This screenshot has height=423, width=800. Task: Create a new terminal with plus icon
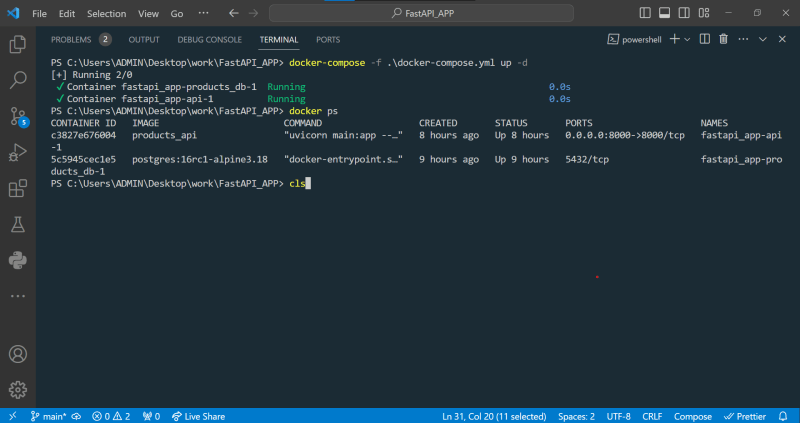point(674,39)
